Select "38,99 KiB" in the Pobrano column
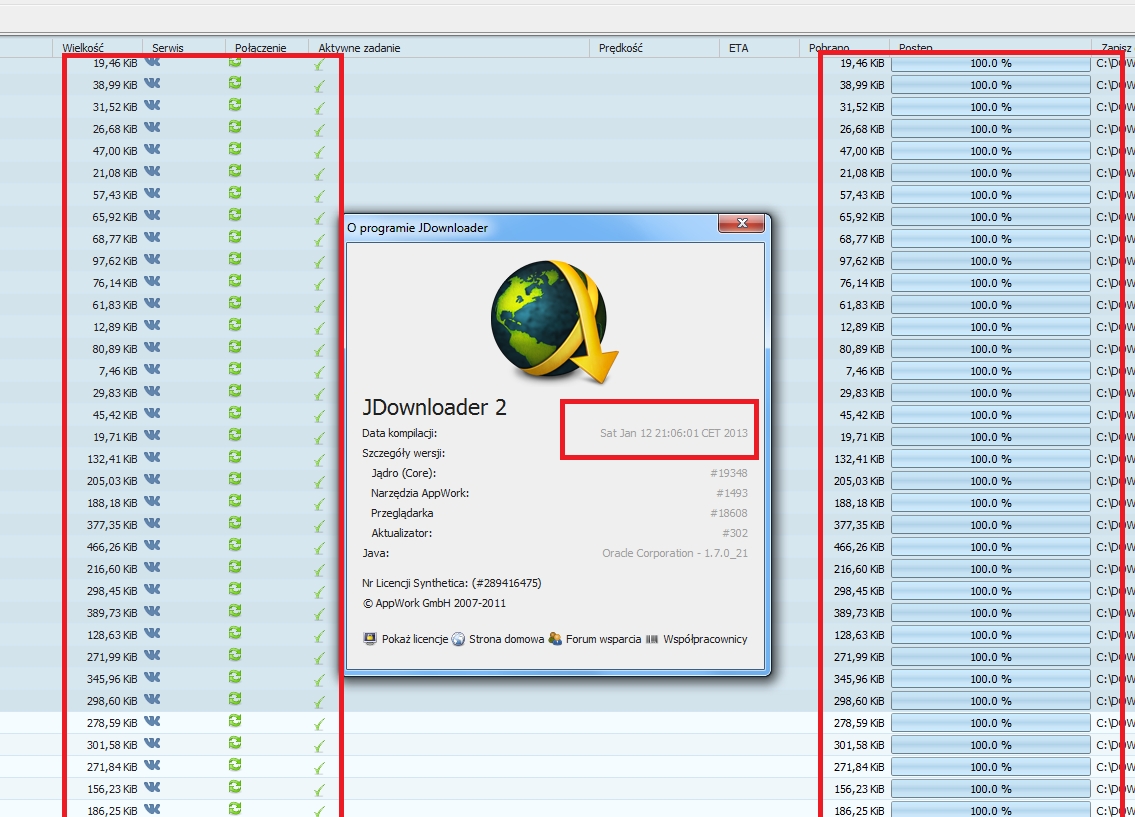The height and width of the screenshot is (817, 1135). [862, 85]
